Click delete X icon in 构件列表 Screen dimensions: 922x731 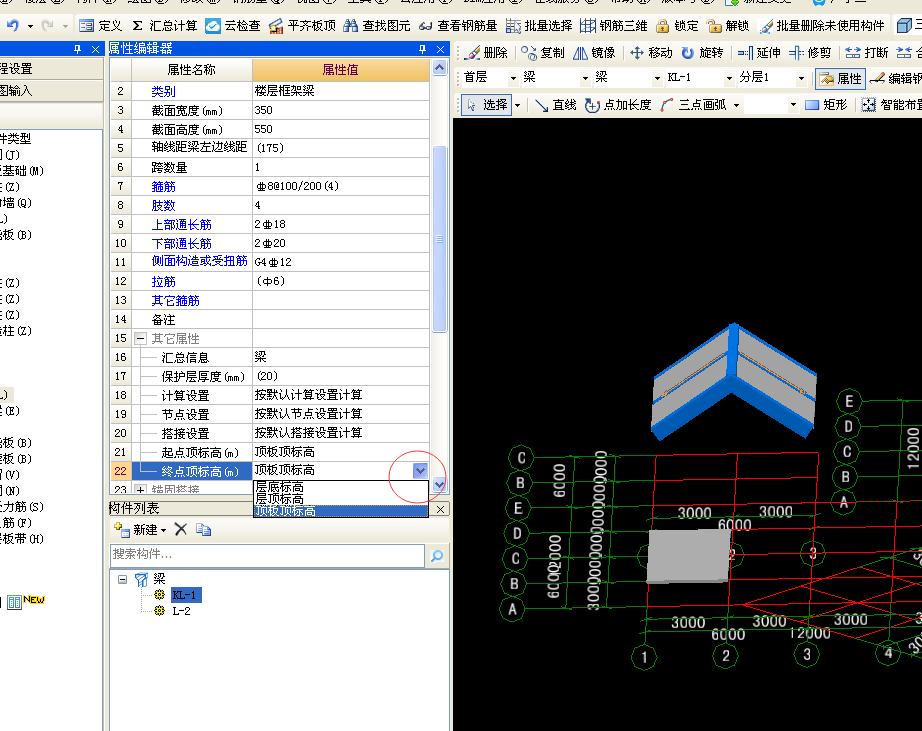[x=181, y=529]
